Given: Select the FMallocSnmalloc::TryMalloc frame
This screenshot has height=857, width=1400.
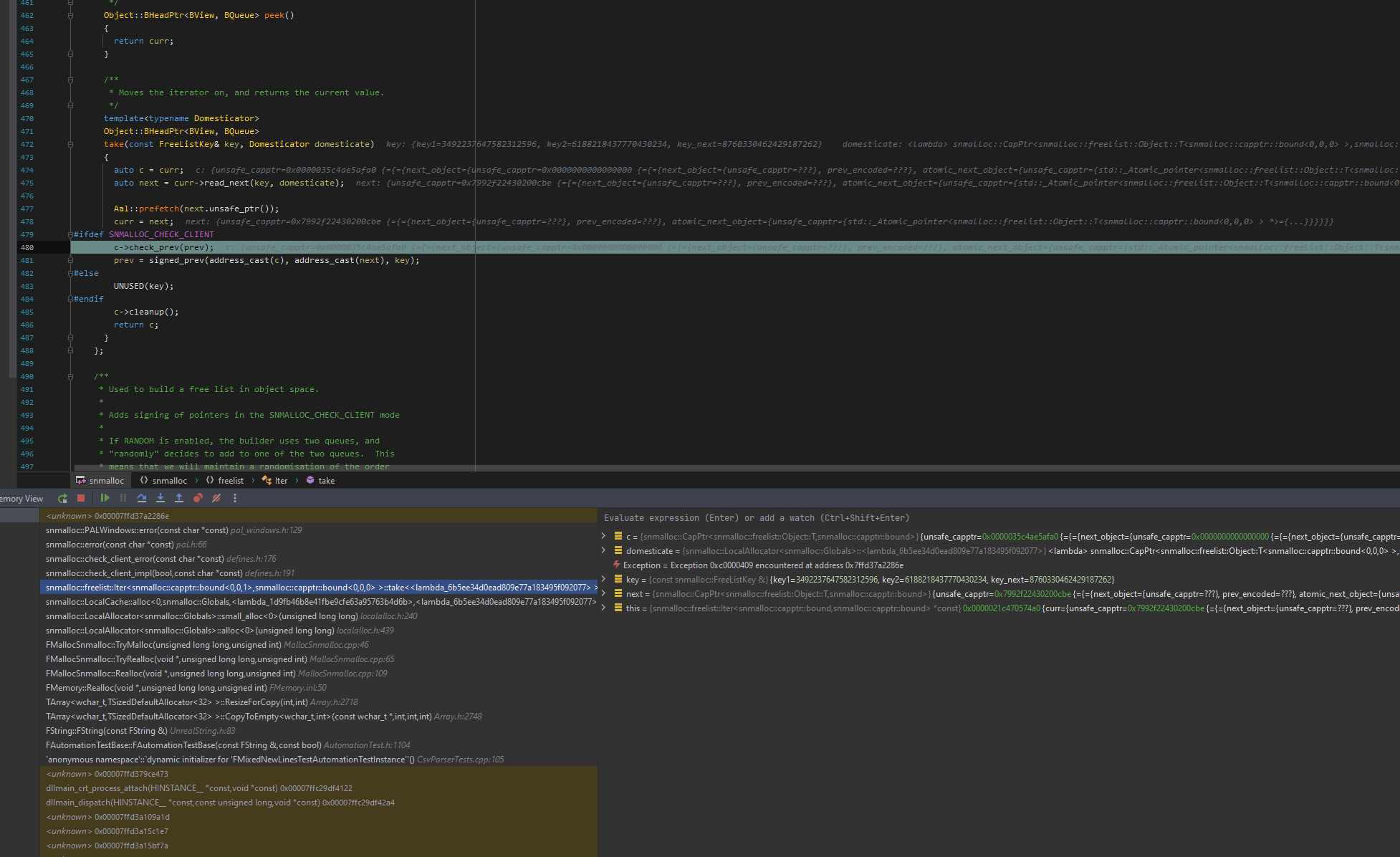Looking at the screenshot, I should tap(319, 645).
